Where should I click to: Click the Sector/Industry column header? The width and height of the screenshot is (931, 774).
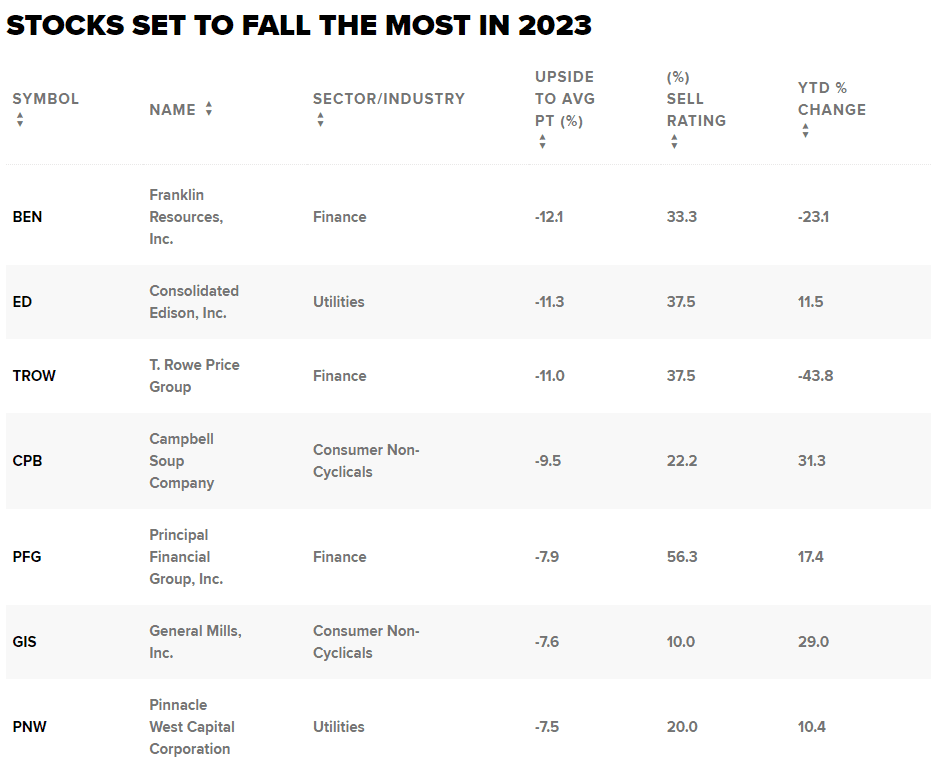(388, 99)
